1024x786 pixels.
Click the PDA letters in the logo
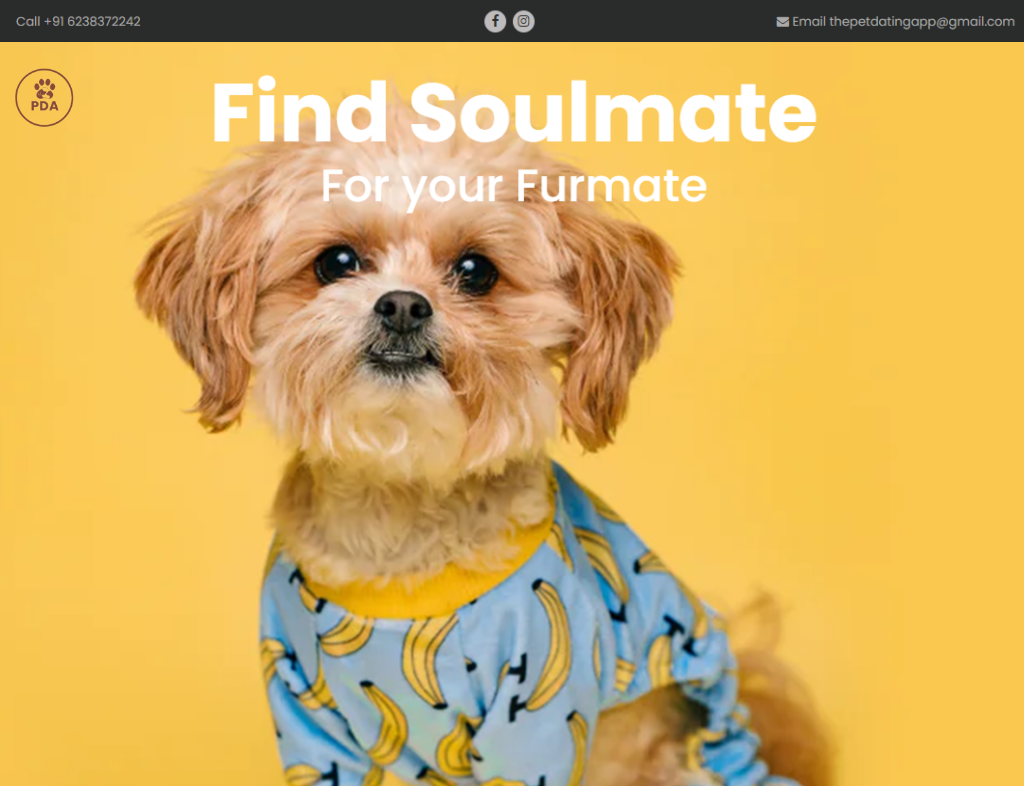point(44,106)
